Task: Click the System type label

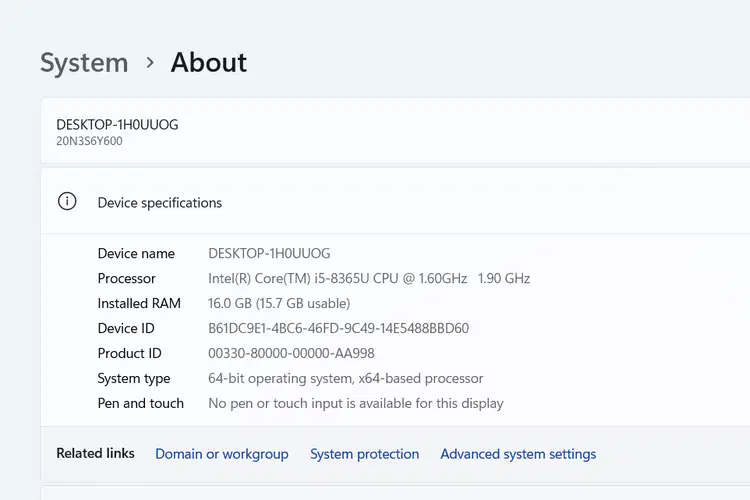Action: pos(134,378)
